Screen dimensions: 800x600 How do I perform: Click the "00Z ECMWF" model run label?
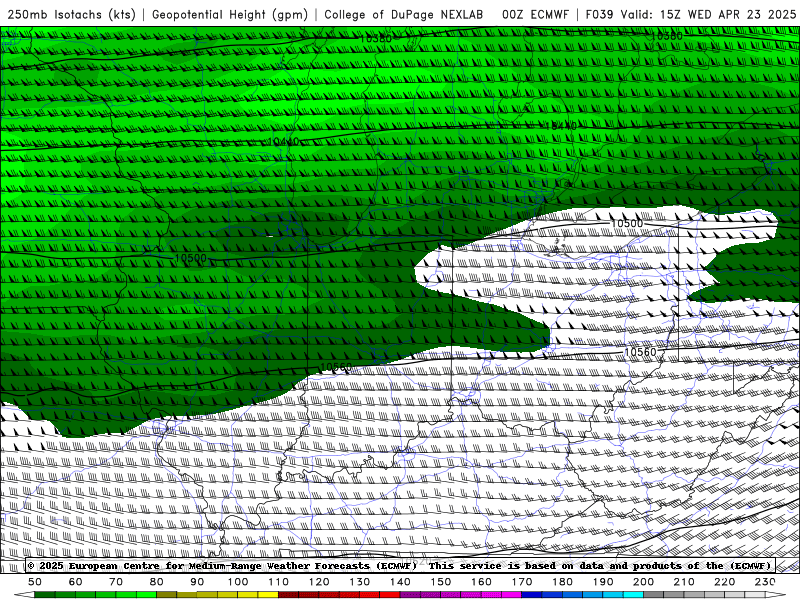(535, 14)
